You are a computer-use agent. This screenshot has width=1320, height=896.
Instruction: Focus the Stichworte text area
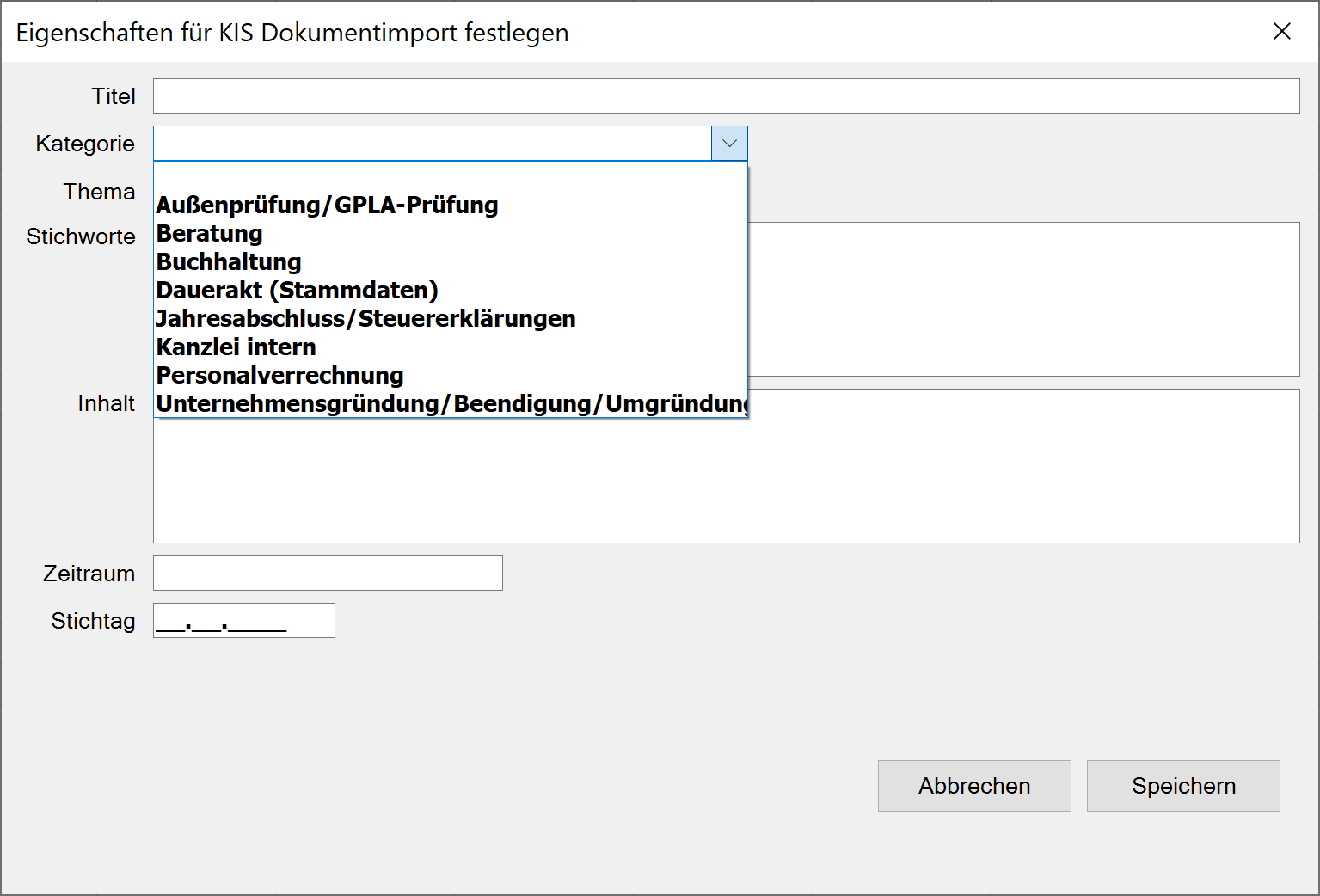pos(1032,301)
